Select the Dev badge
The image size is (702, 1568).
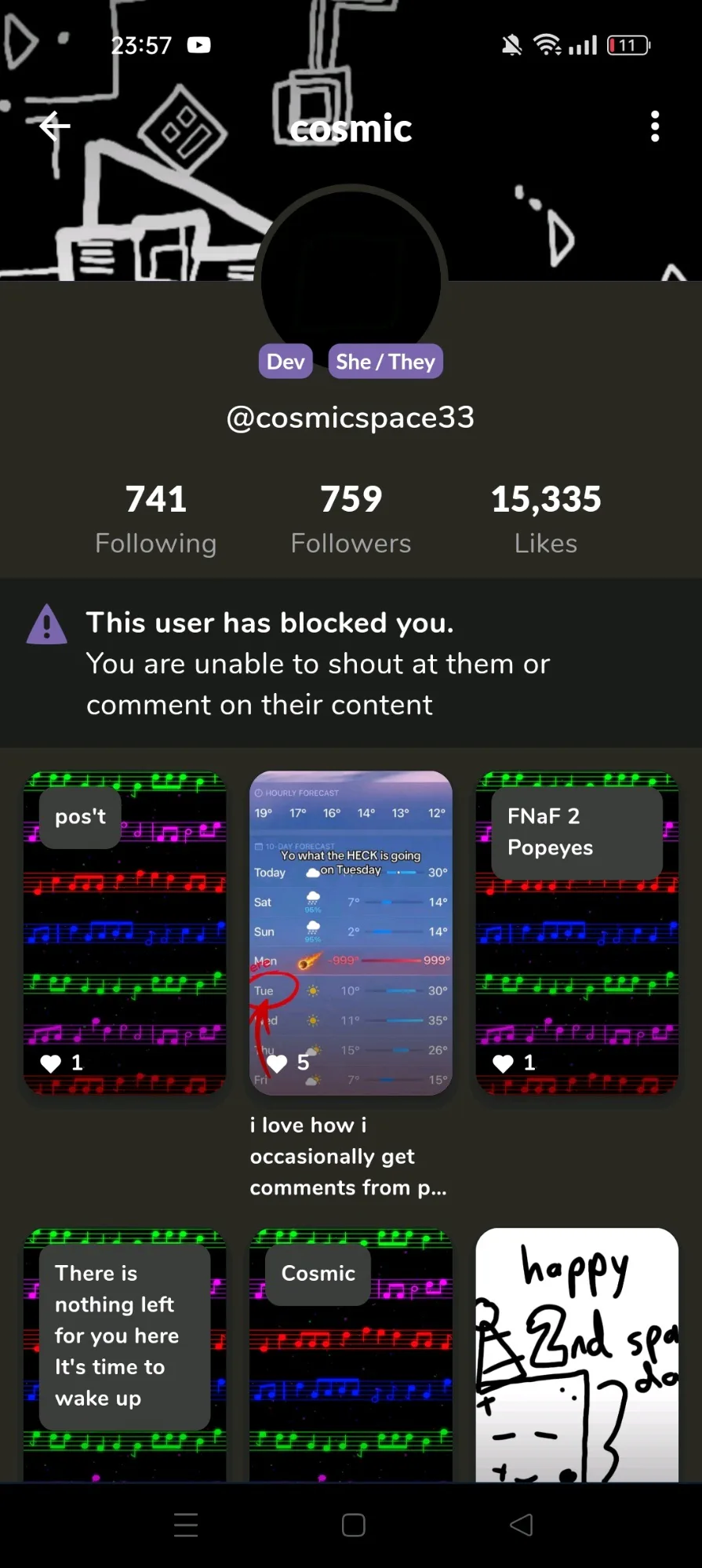pyautogui.click(x=286, y=362)
